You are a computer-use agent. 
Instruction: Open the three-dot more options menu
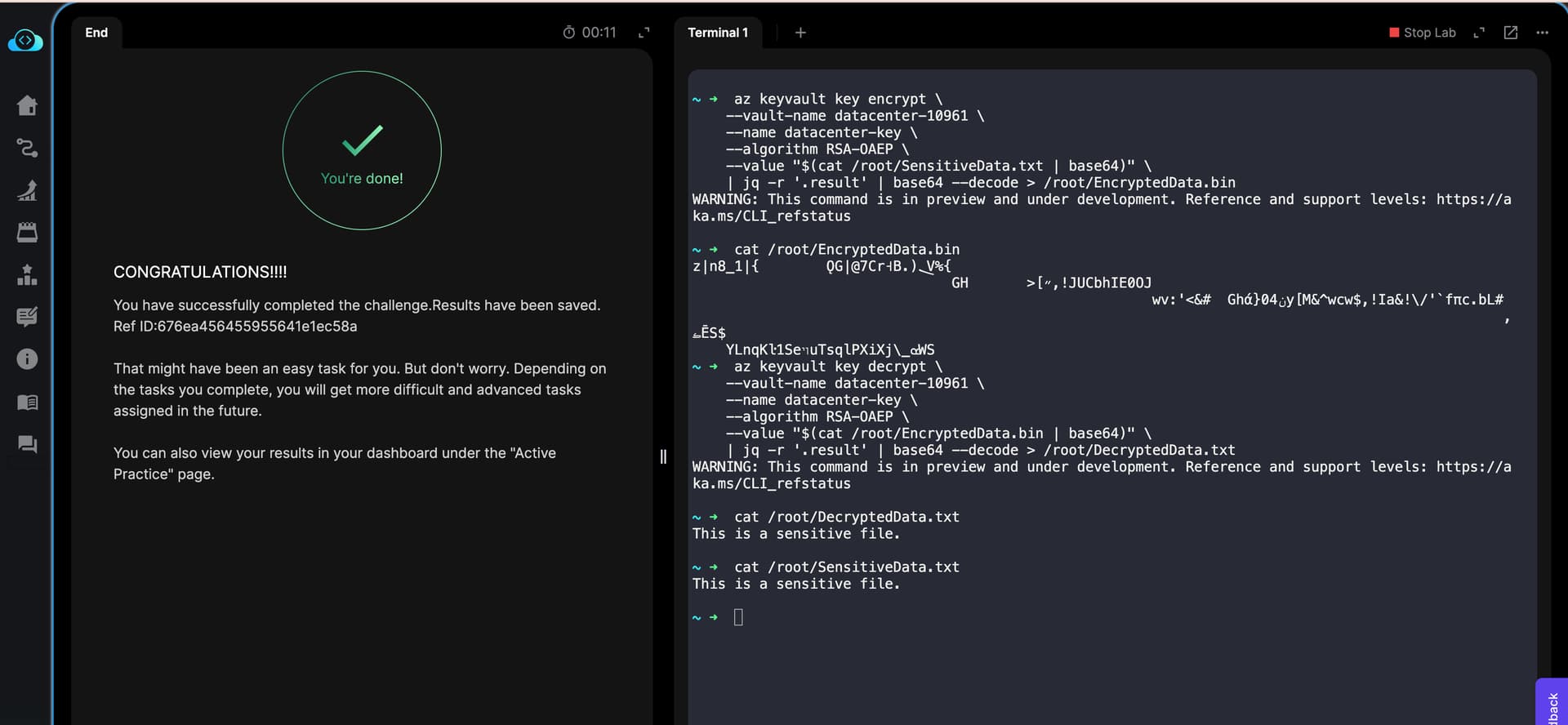1542,33
